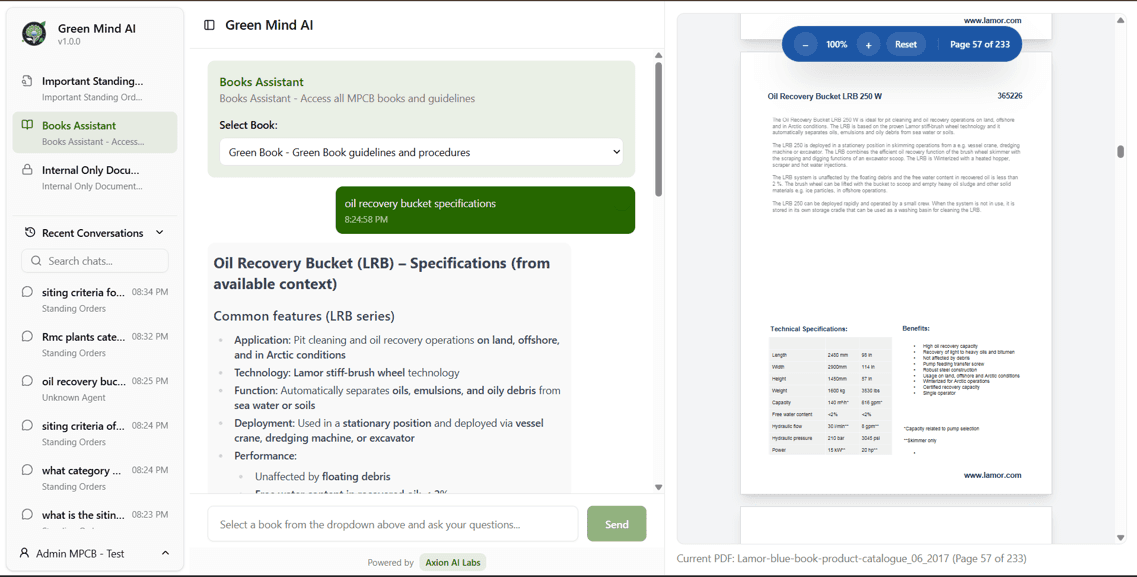This screenshot has height=577, width=1137.
Task: Open 'Rmc plants cate...' conversation
Action: [94, 344]
